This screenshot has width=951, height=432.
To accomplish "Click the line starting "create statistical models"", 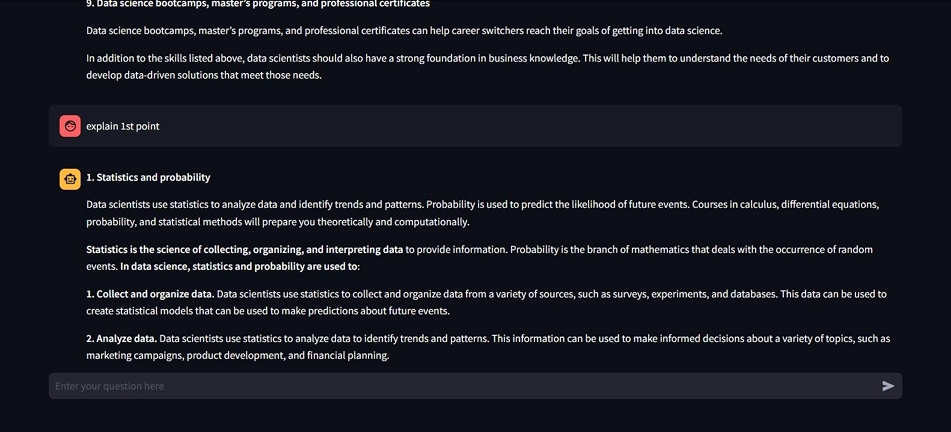I will coord(267,311).
